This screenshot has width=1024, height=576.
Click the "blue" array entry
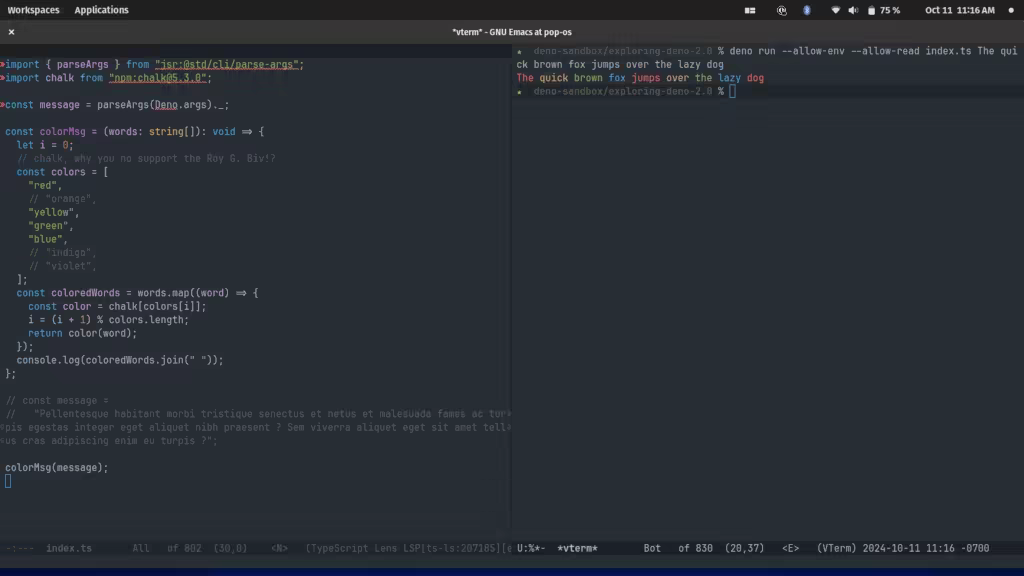48,239
